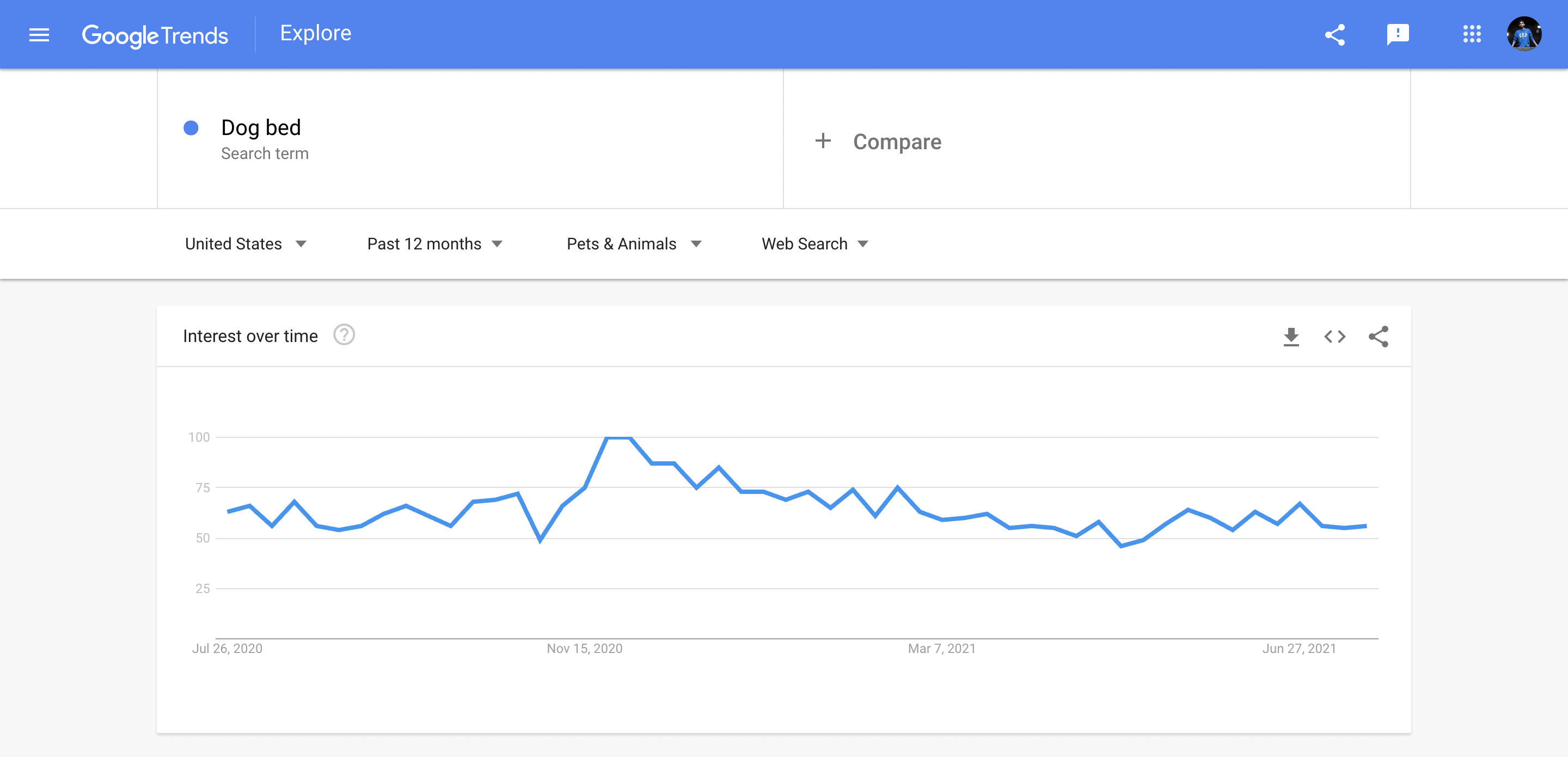
Task: Open the Explore page title
Action: tap(315, 34)
